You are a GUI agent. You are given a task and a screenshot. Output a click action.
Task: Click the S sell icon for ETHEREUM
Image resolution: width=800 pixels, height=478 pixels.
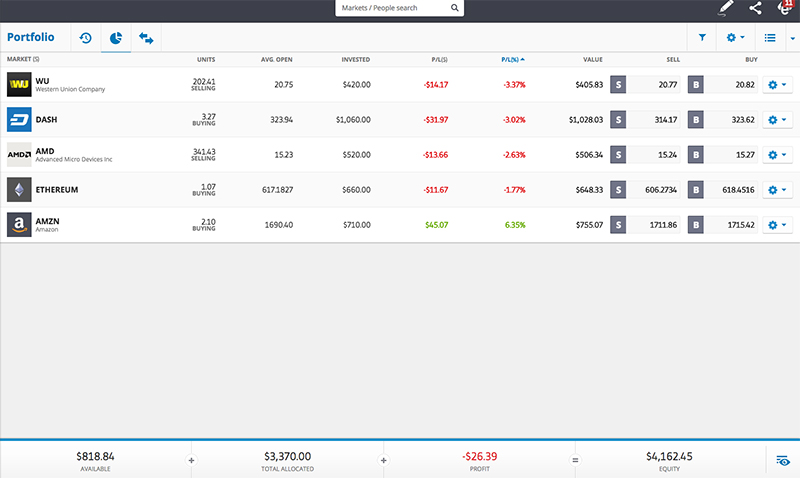(618, 190)
